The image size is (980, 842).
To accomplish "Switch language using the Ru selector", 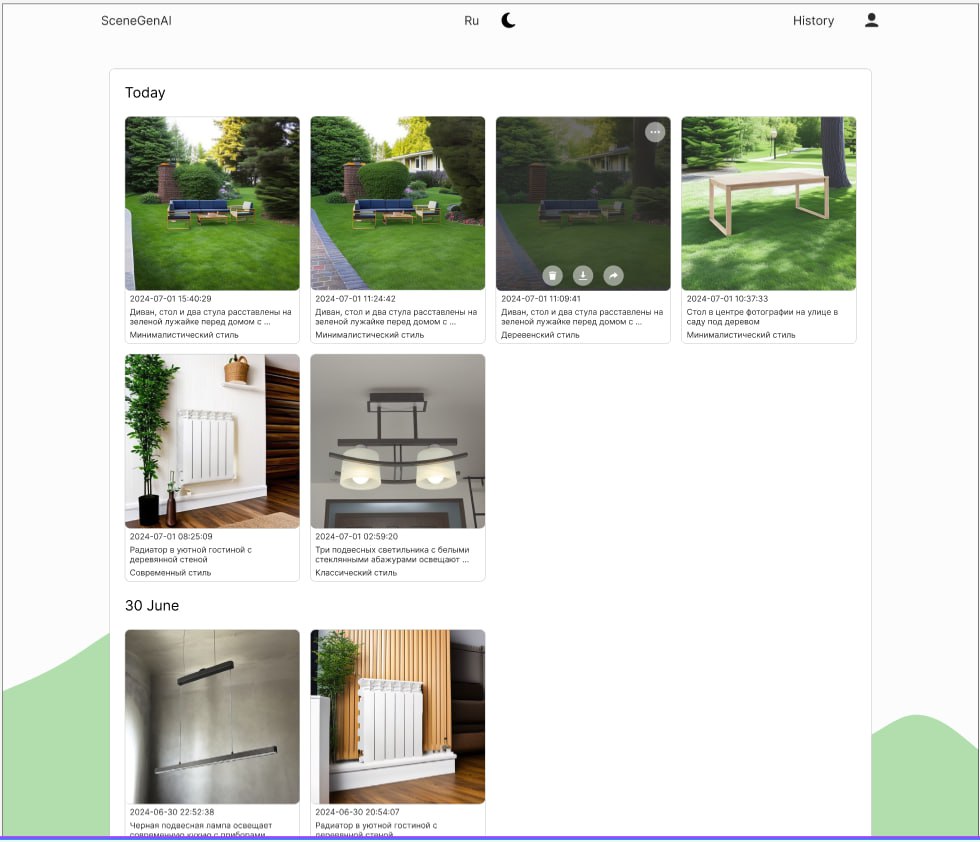I will coord(471,21).
